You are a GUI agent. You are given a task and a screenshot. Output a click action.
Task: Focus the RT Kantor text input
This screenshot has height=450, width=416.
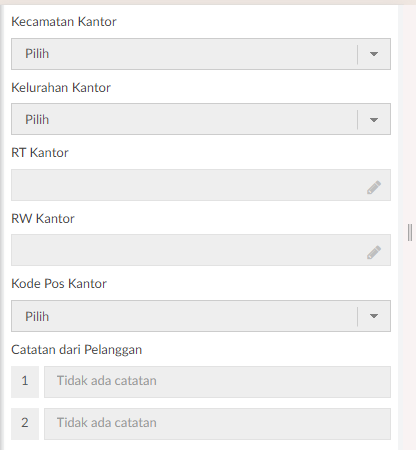pyautogui.click(x=201, y=185)
